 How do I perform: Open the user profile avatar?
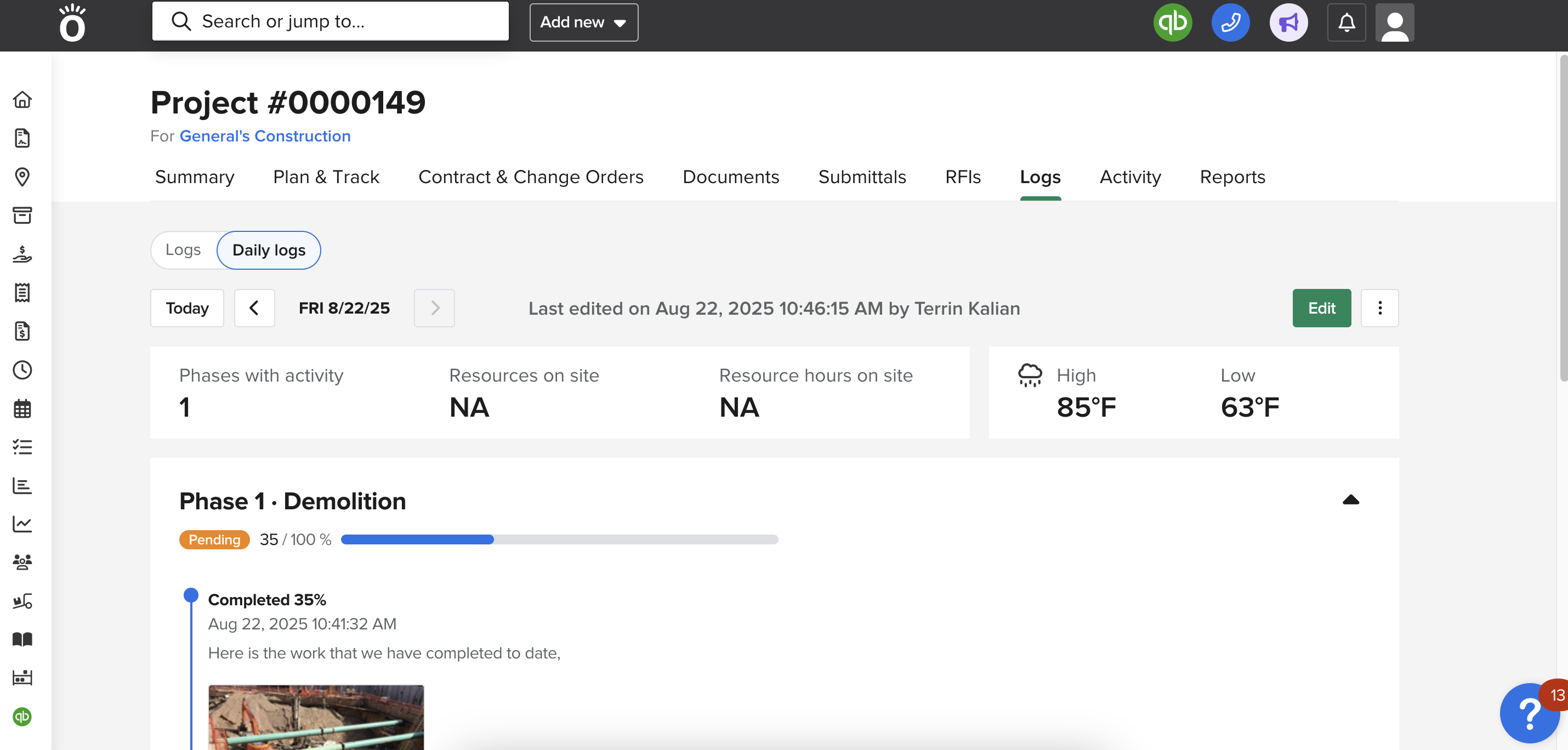click(1394, 23)
